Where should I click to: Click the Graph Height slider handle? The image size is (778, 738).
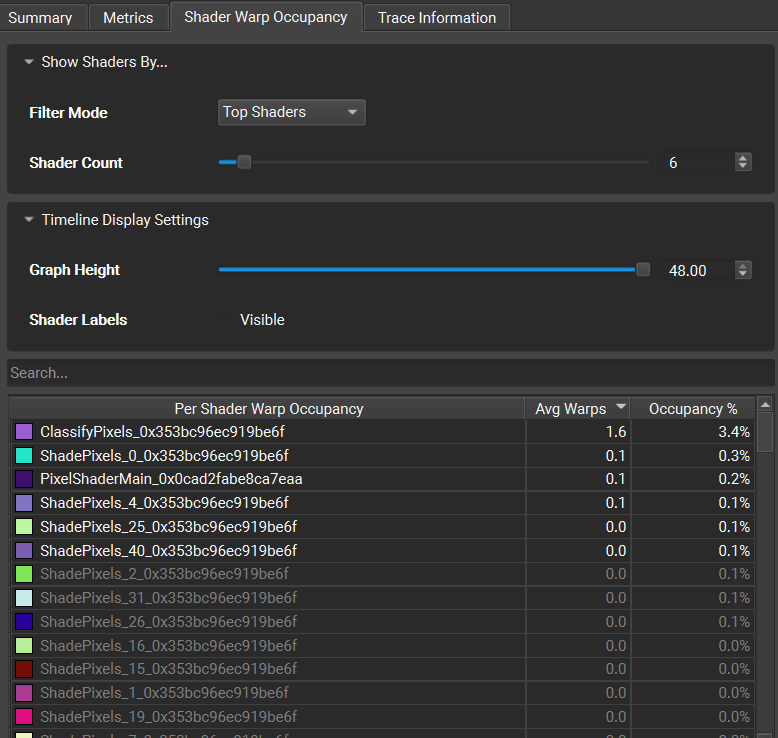(643, 269)
